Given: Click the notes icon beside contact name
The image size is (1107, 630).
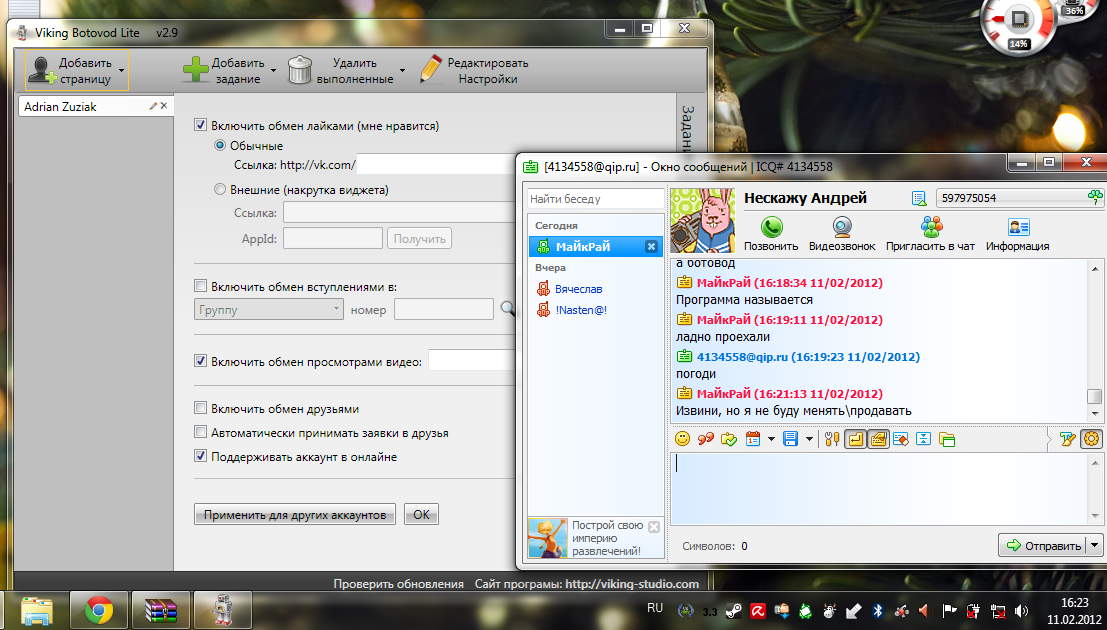Looking at the screenshot, I should click(x=918, y=198).
